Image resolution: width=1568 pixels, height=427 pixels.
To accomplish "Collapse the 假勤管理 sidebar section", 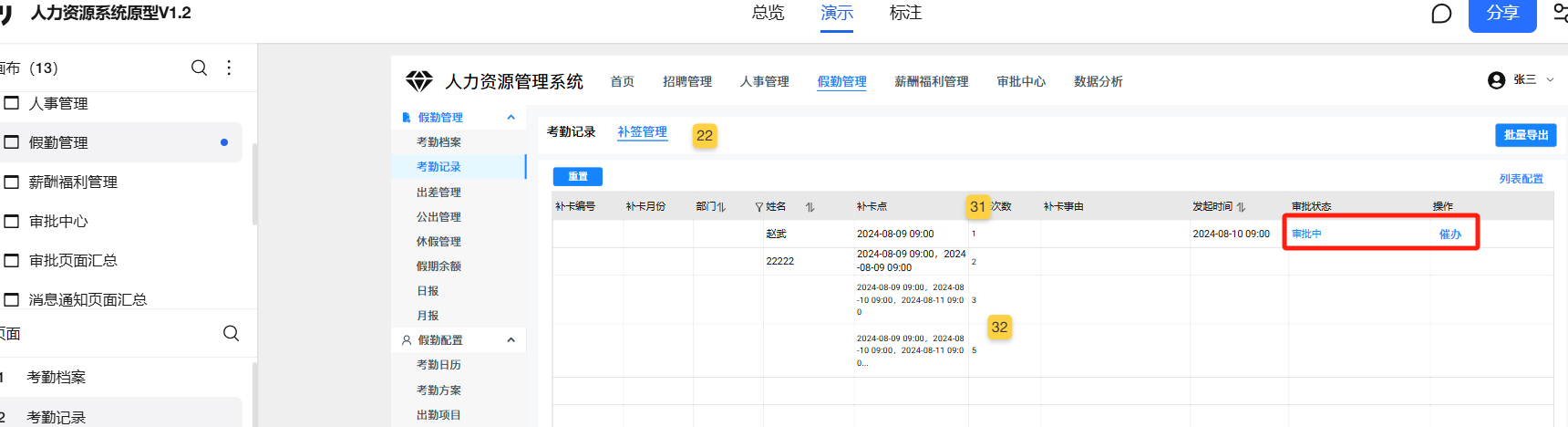I will [x=511, y=118].
